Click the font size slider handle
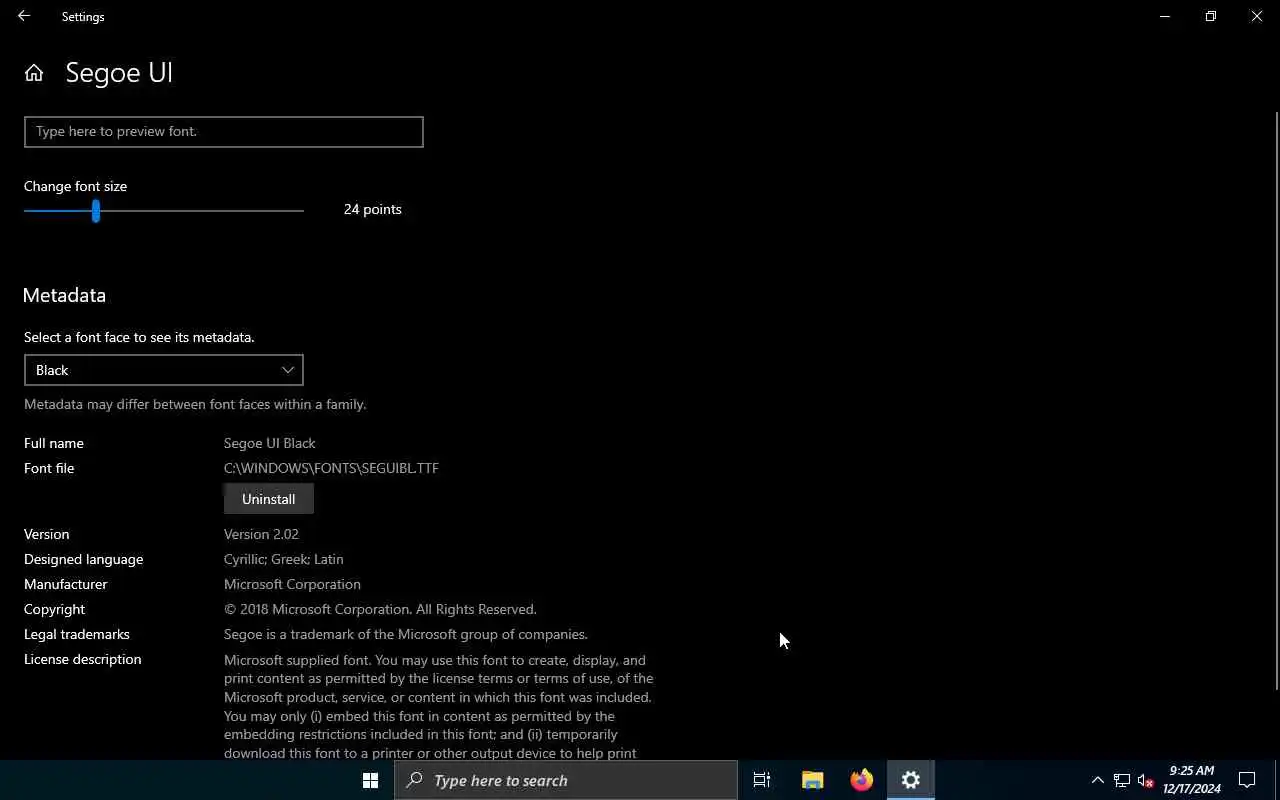1280x800 pixels. pyautogui.click(x=96, y=211)
